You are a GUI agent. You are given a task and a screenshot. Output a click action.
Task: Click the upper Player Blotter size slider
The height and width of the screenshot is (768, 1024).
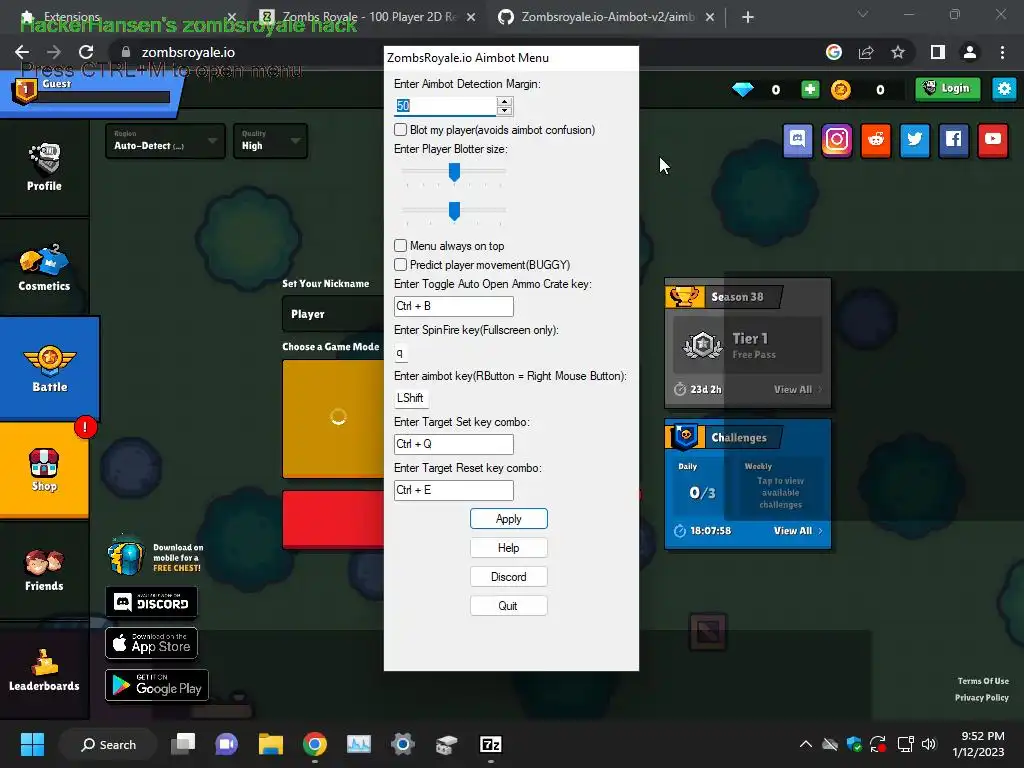[x=454, y=172]
